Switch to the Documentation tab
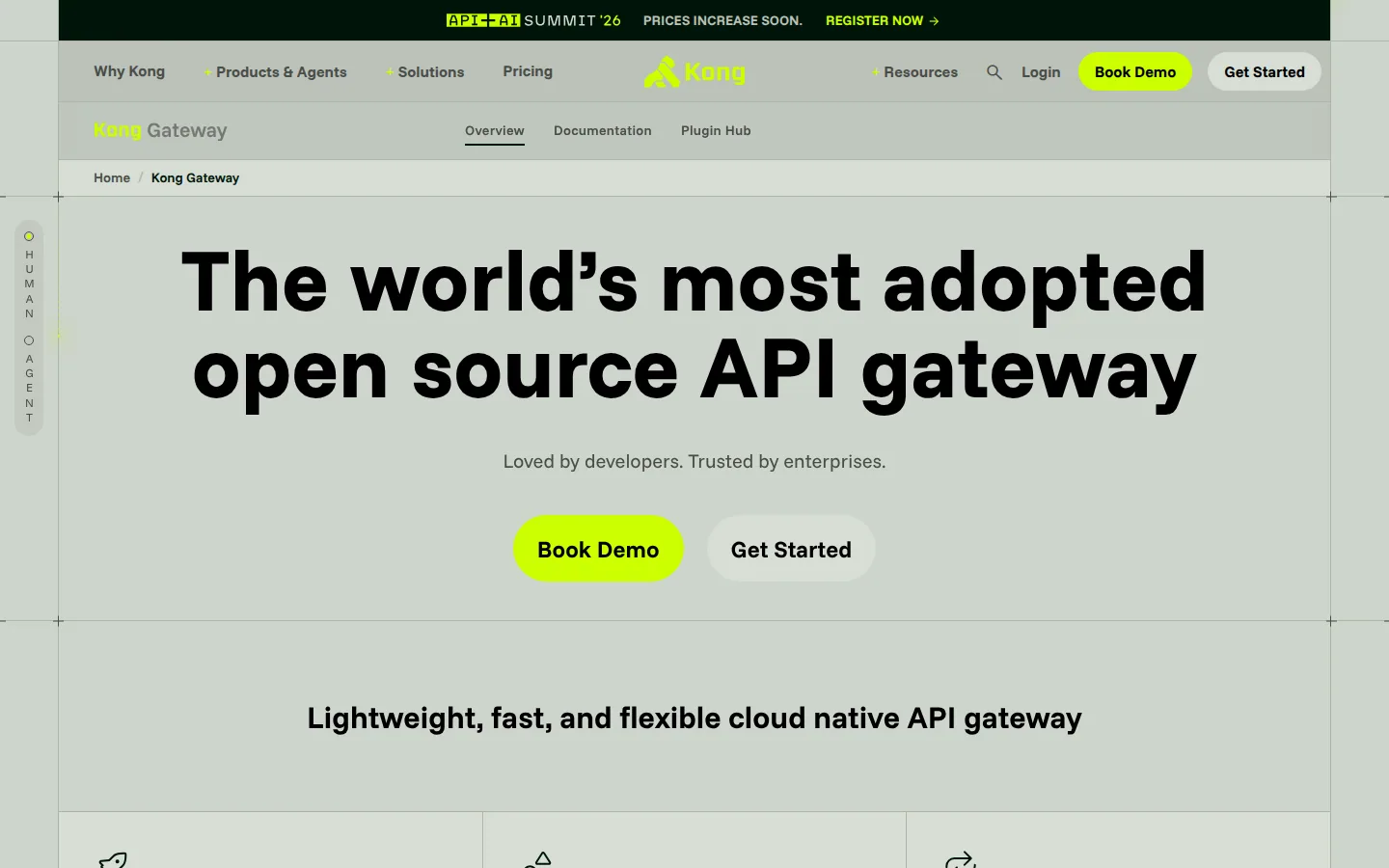1389x868 pixels. pyautogui.click(x=603, y=131)
